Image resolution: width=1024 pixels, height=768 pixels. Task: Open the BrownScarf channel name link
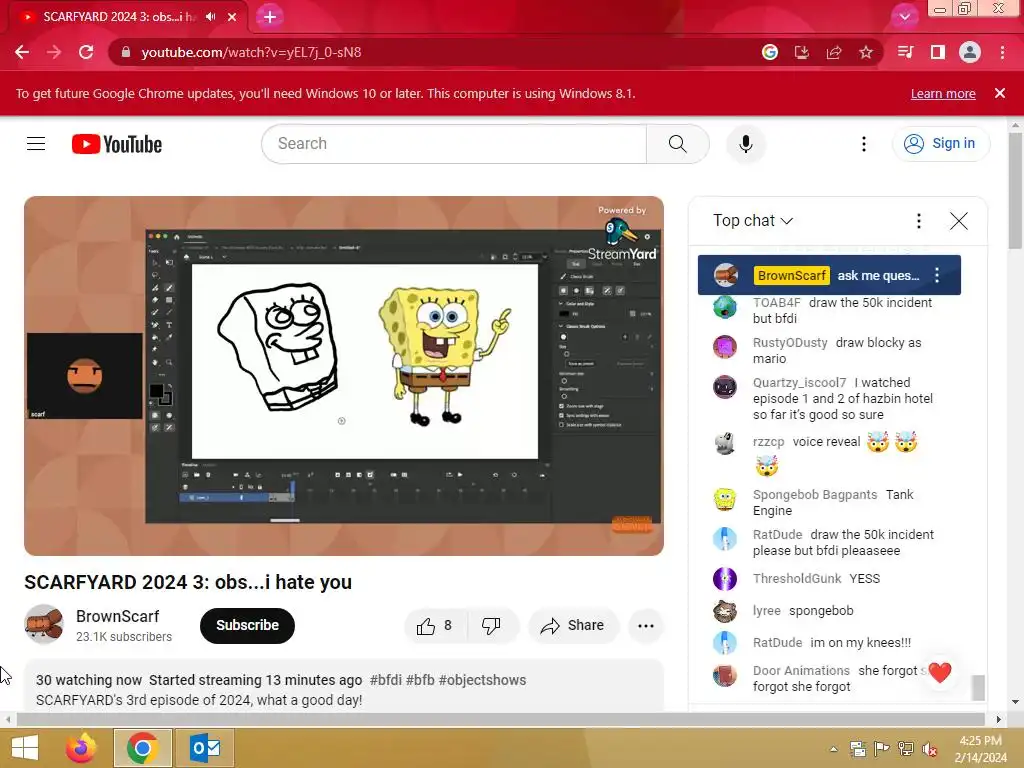(118, 616)
